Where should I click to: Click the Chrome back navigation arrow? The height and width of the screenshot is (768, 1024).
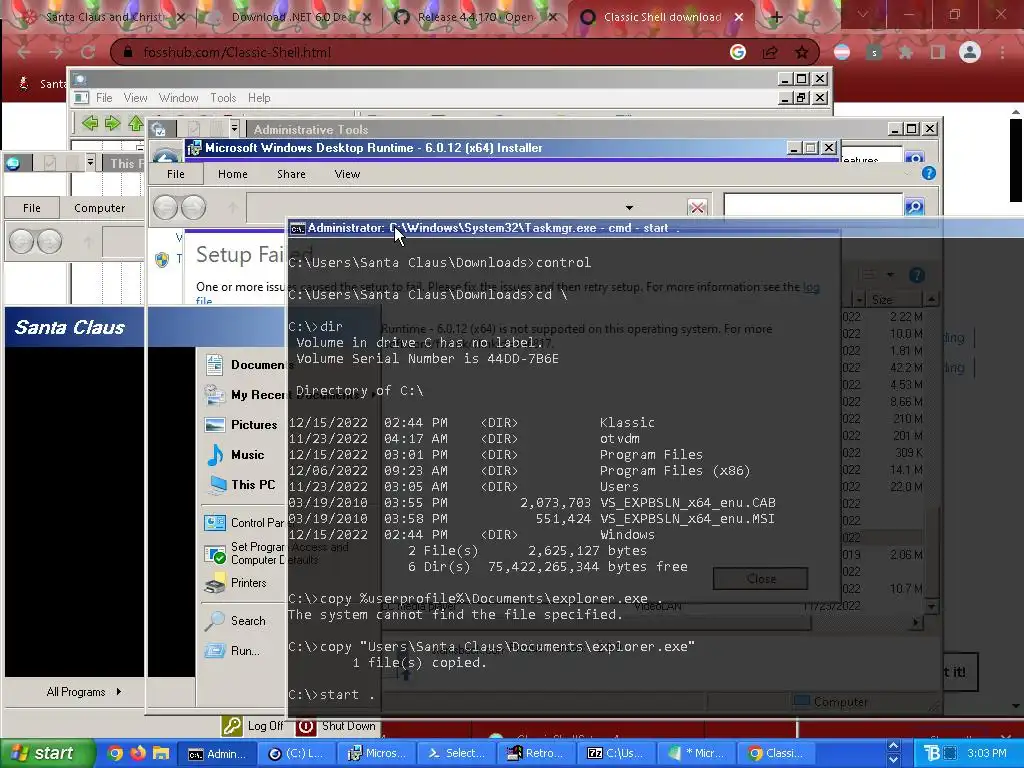24,52
